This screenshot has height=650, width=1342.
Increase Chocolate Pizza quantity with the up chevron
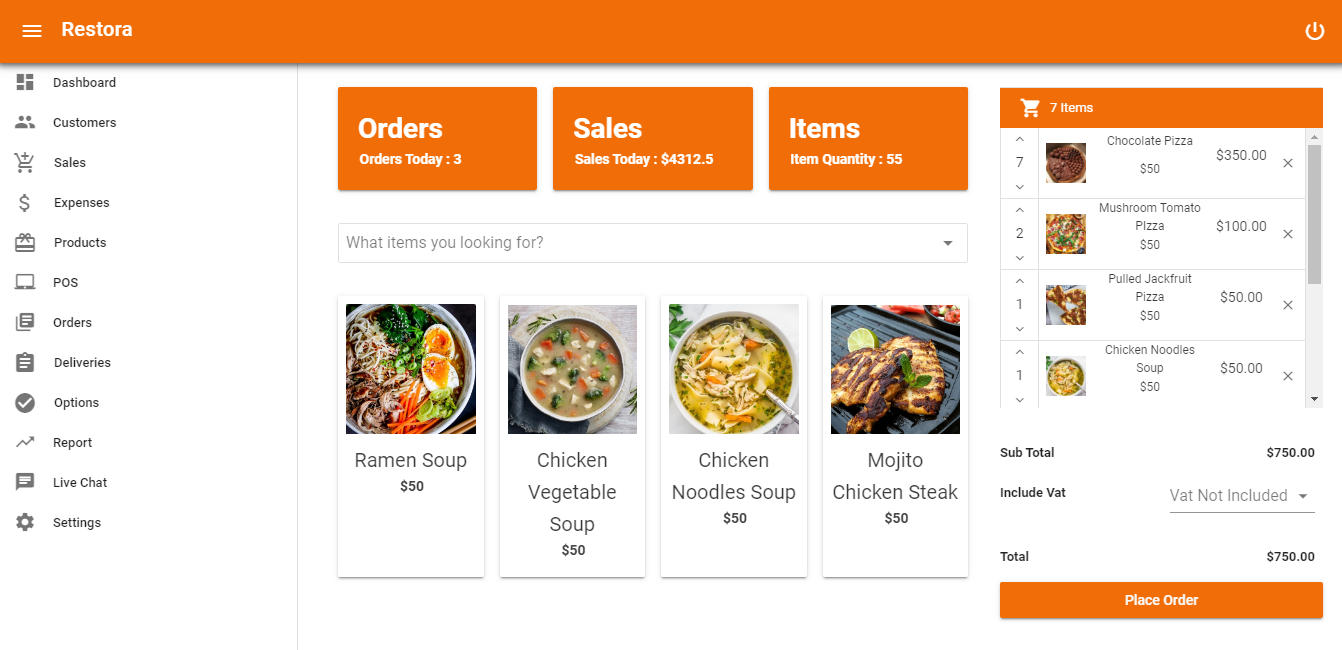point(1019,138)
